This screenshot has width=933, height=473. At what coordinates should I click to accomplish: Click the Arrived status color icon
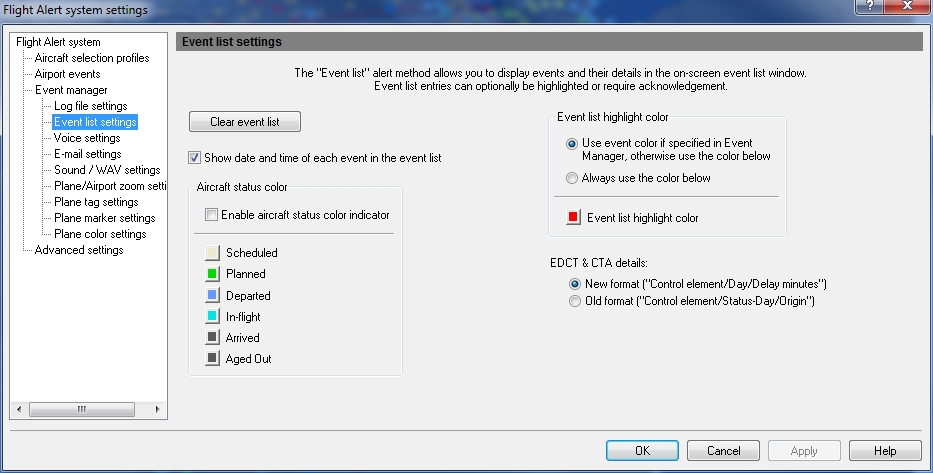(212, 338)
